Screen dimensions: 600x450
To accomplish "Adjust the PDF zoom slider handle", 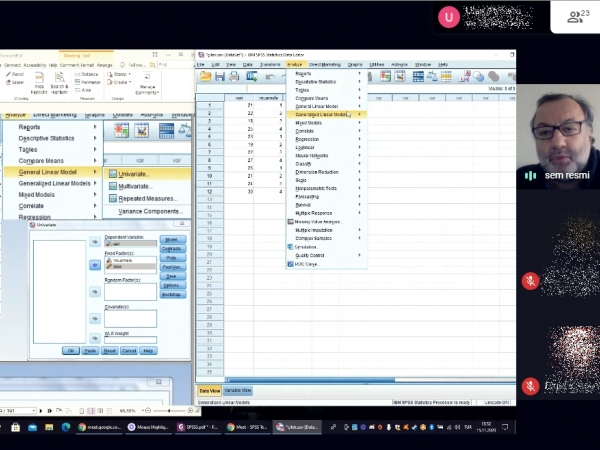I will 169,411.
